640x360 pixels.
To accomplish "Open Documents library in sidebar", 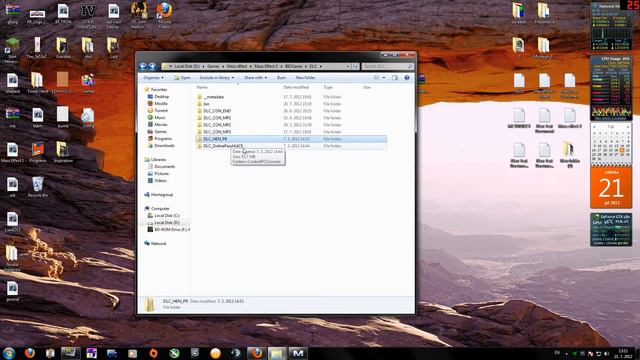I will click(164, 167).
